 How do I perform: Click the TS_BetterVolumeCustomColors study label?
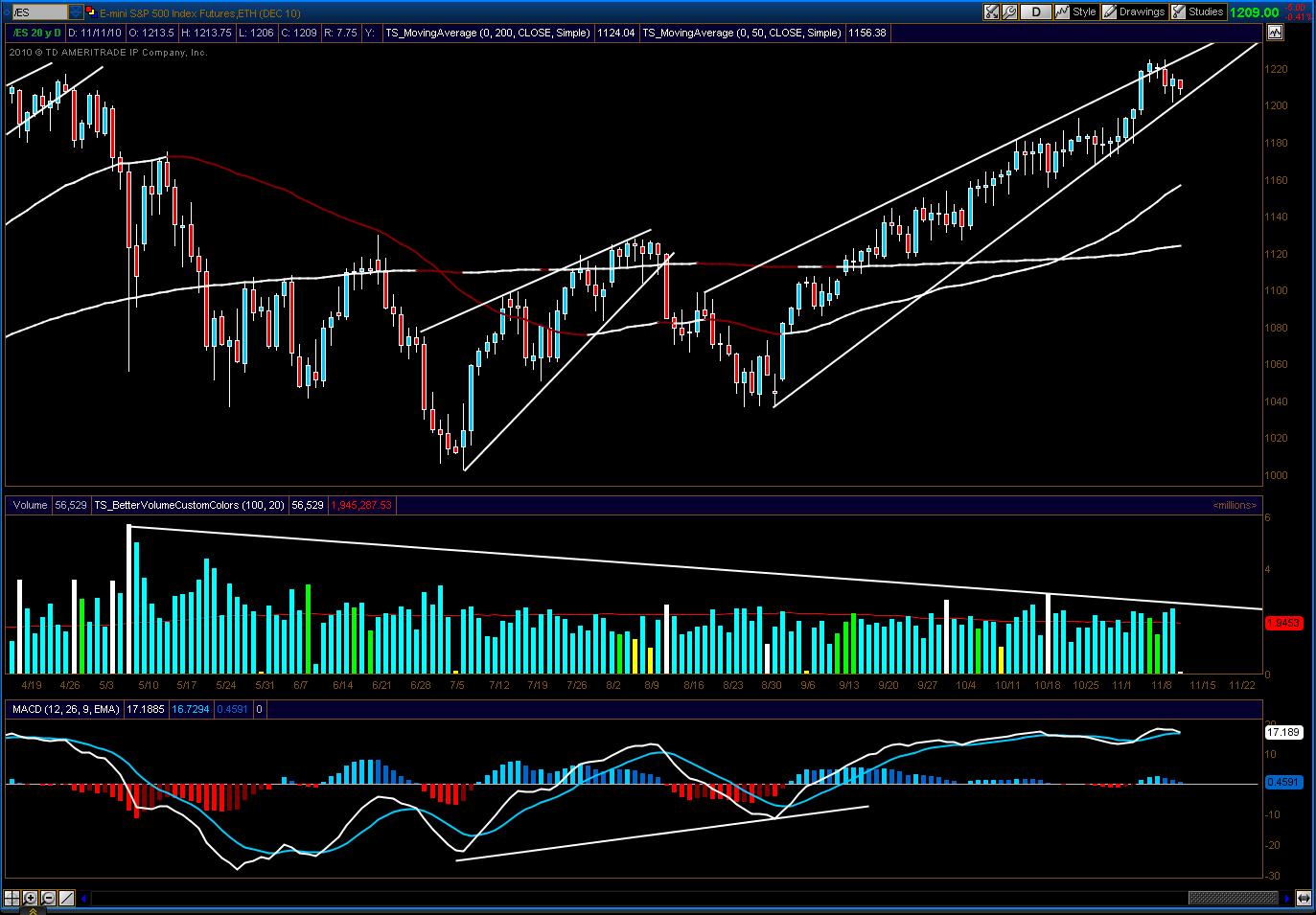[x=190, y=505]
